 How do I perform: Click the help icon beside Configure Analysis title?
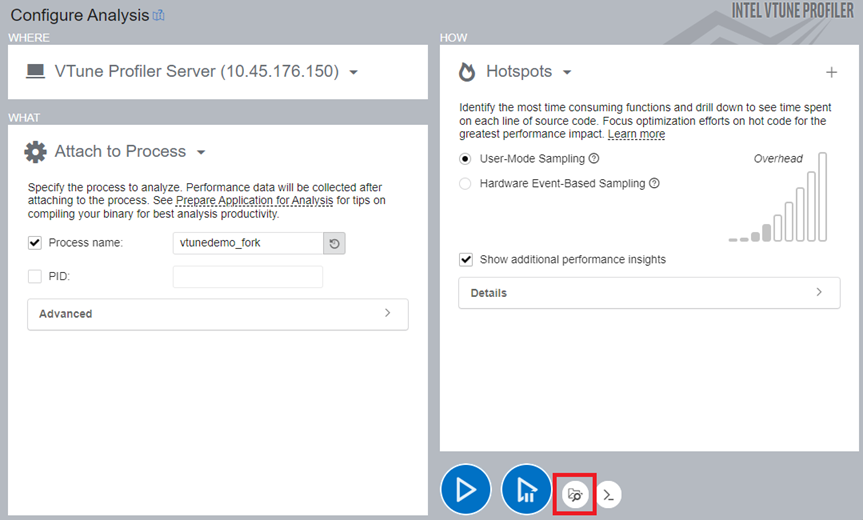158,16
